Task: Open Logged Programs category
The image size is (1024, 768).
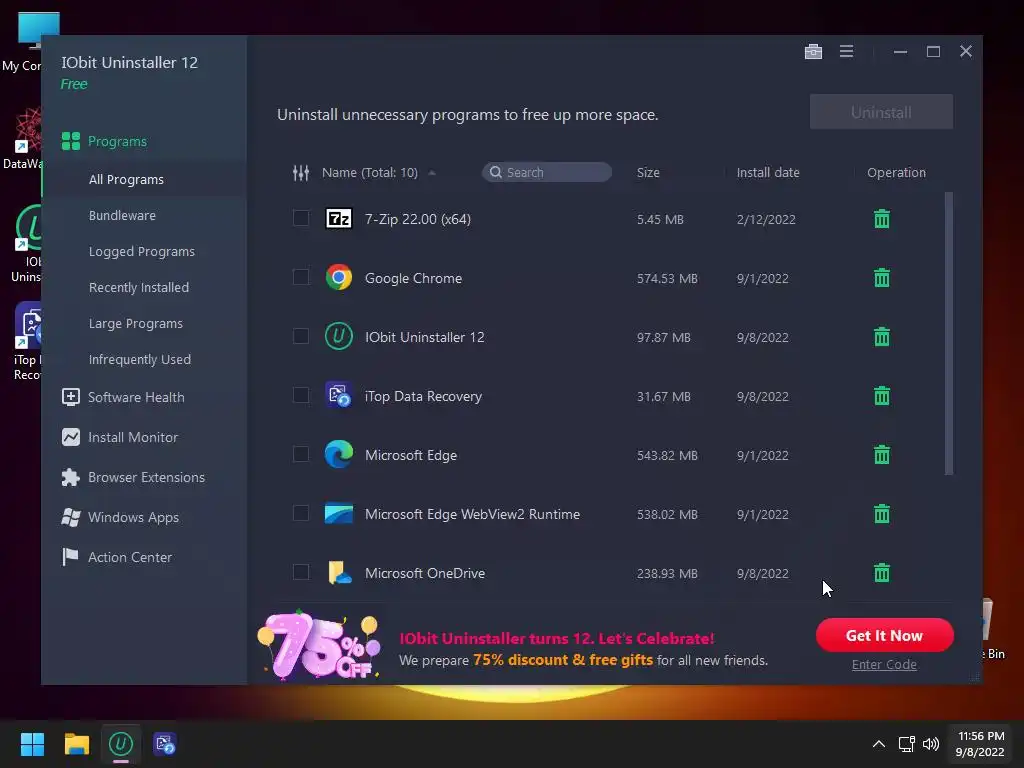Action: click(144, 251)
